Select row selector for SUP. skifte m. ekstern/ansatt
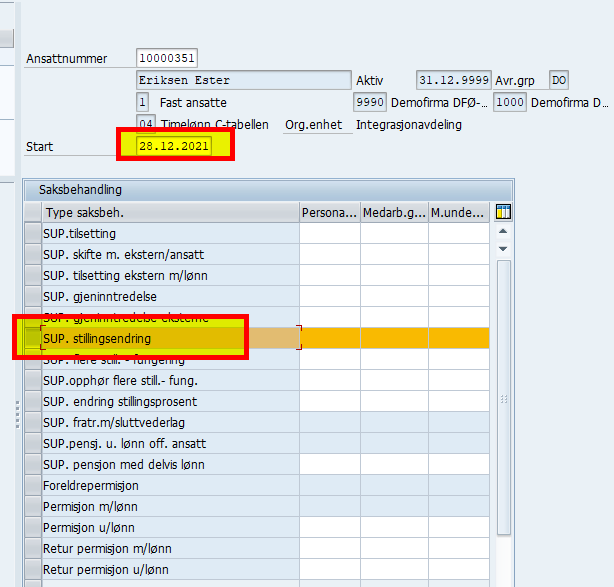The height and width of the screenshot is (587, 614). coord(33,255)
